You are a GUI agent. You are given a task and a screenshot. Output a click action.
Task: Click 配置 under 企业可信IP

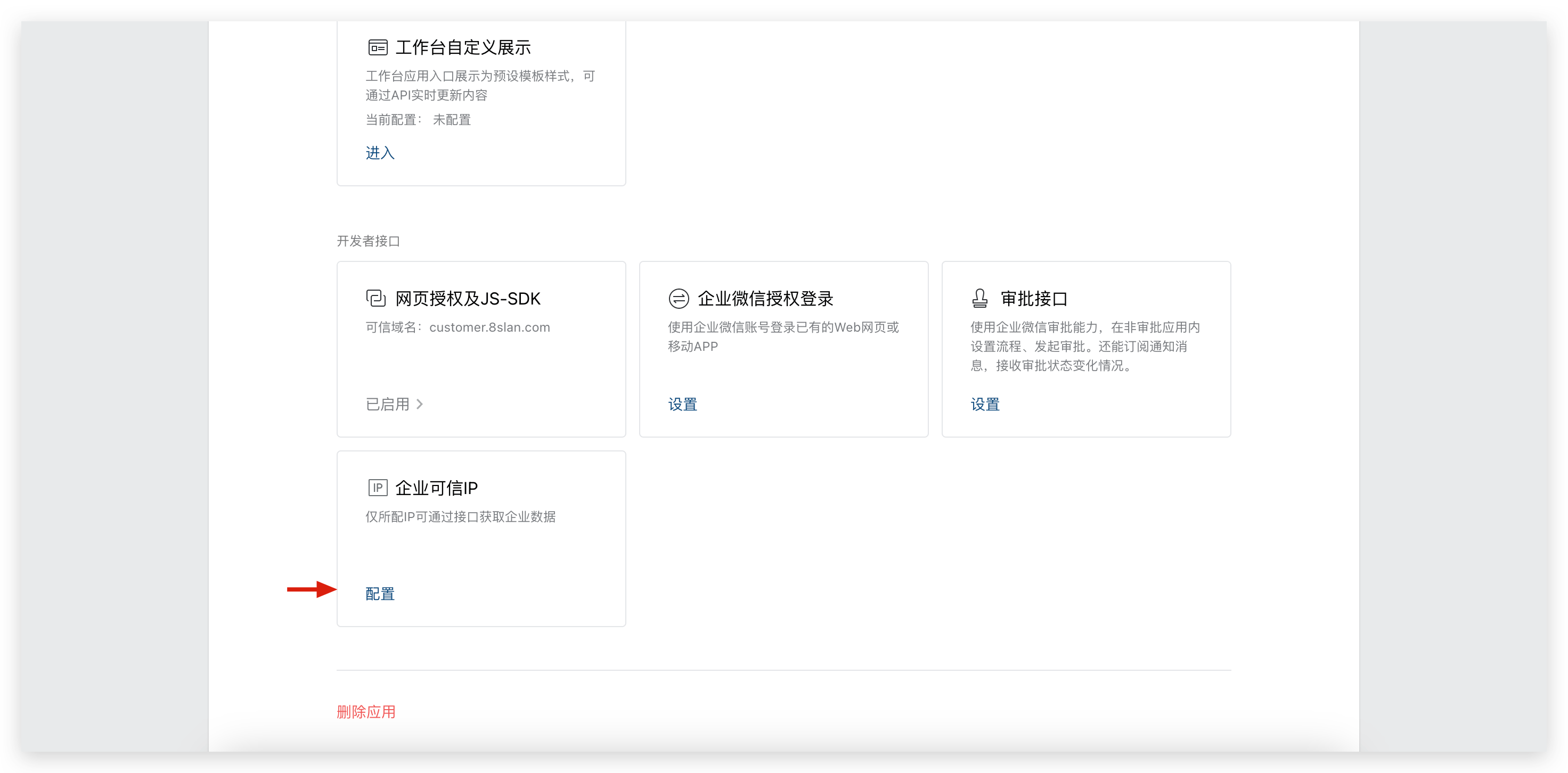pos(380,594)
